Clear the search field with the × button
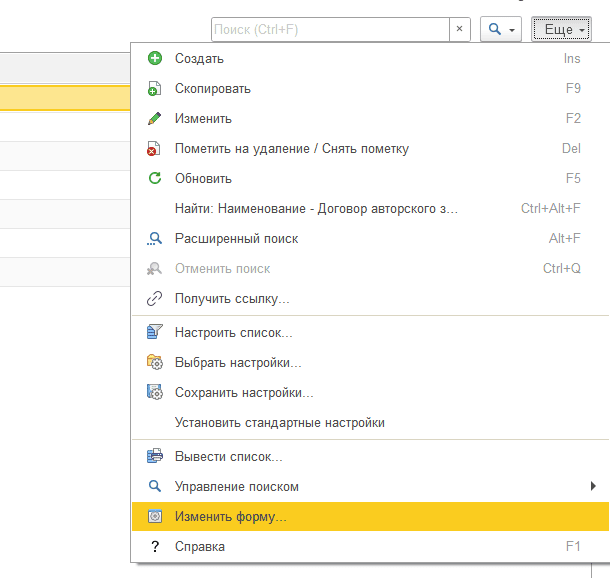The width and height of the screenshot is (610, 578). click(459, 30)
